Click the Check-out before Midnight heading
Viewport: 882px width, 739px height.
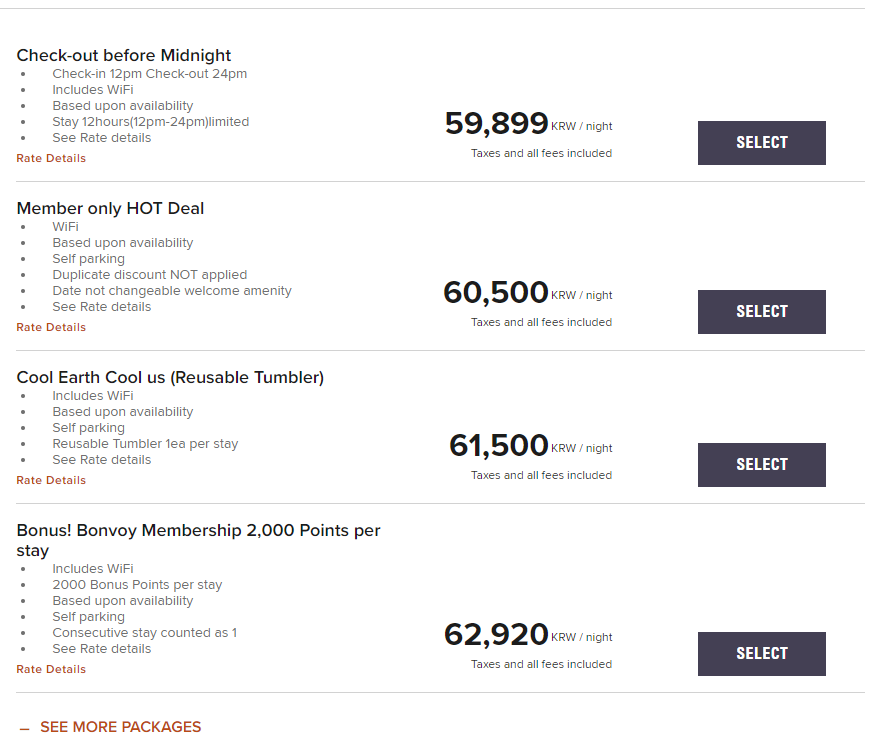point(124,56)
